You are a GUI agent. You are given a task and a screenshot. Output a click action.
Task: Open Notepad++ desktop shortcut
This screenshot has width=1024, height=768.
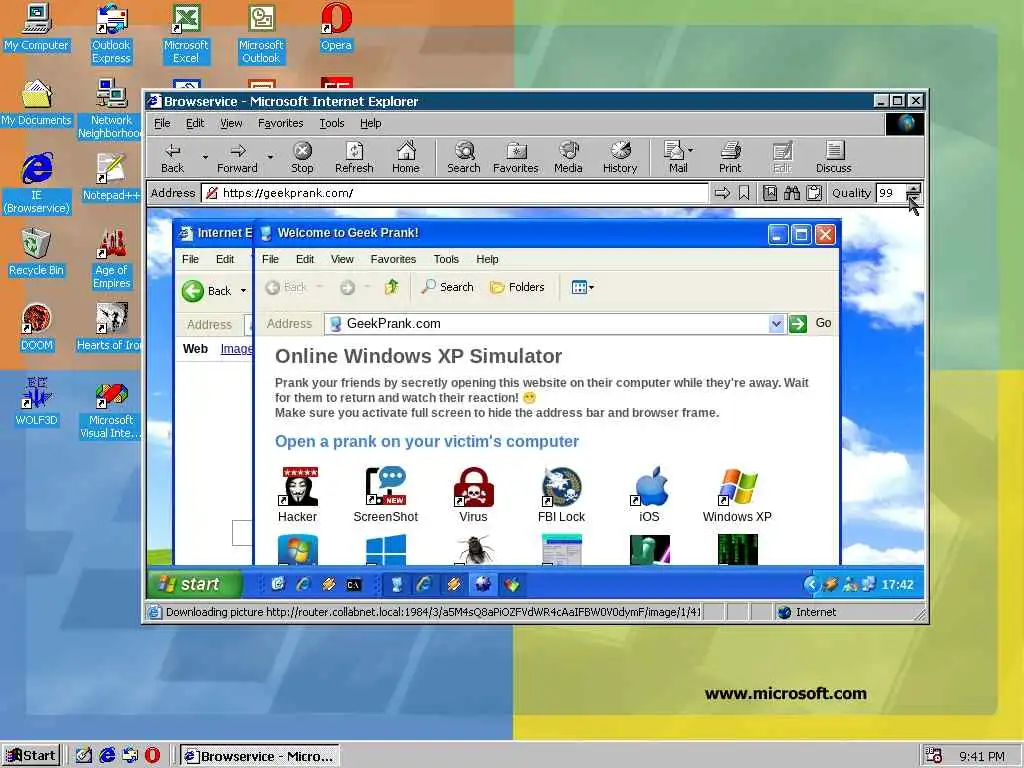pos(111,178)
